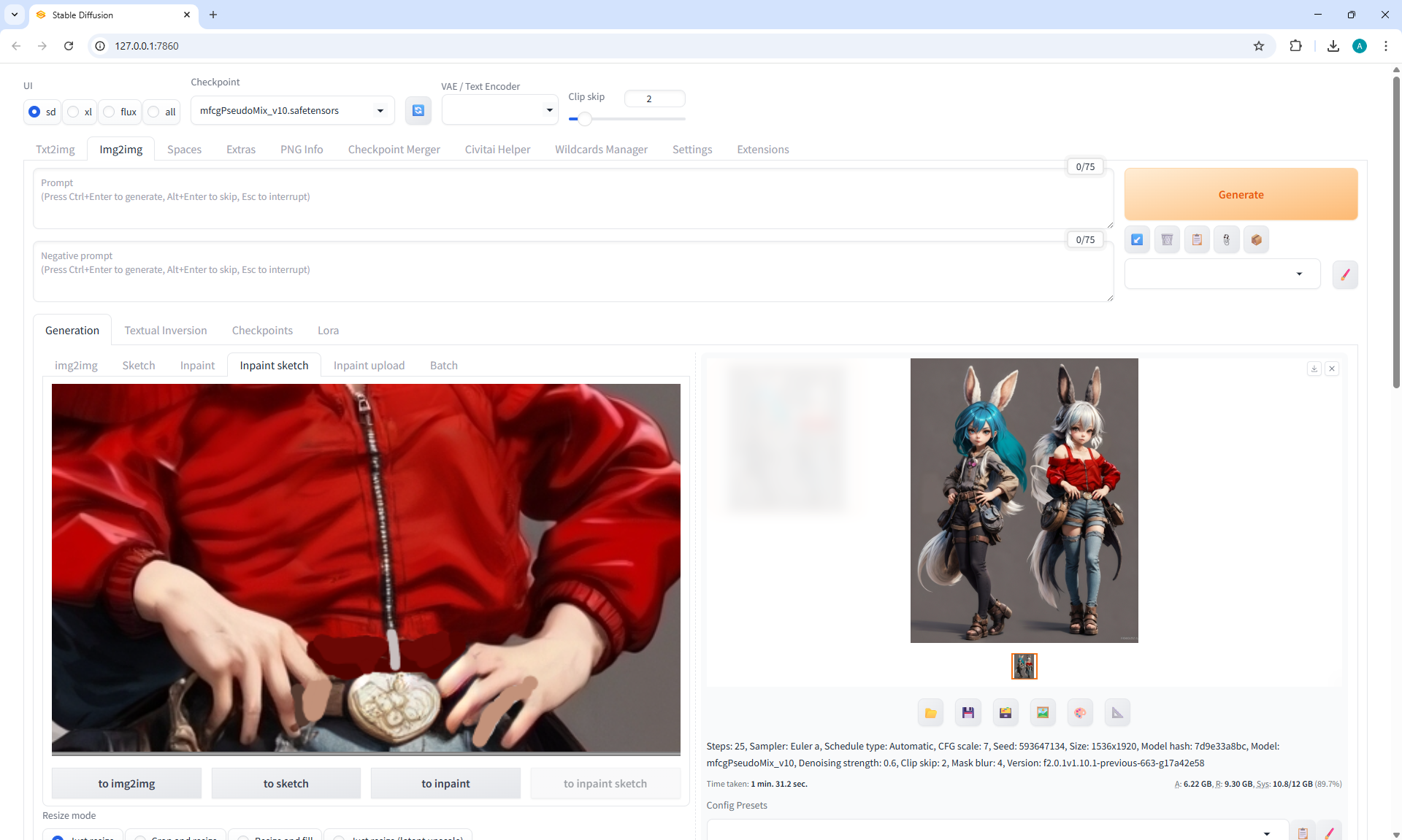The height and width of the screenshot is (840, 1402).
Task: Click the artist palette icon below gallery
Action: [x=1080, y=713]
